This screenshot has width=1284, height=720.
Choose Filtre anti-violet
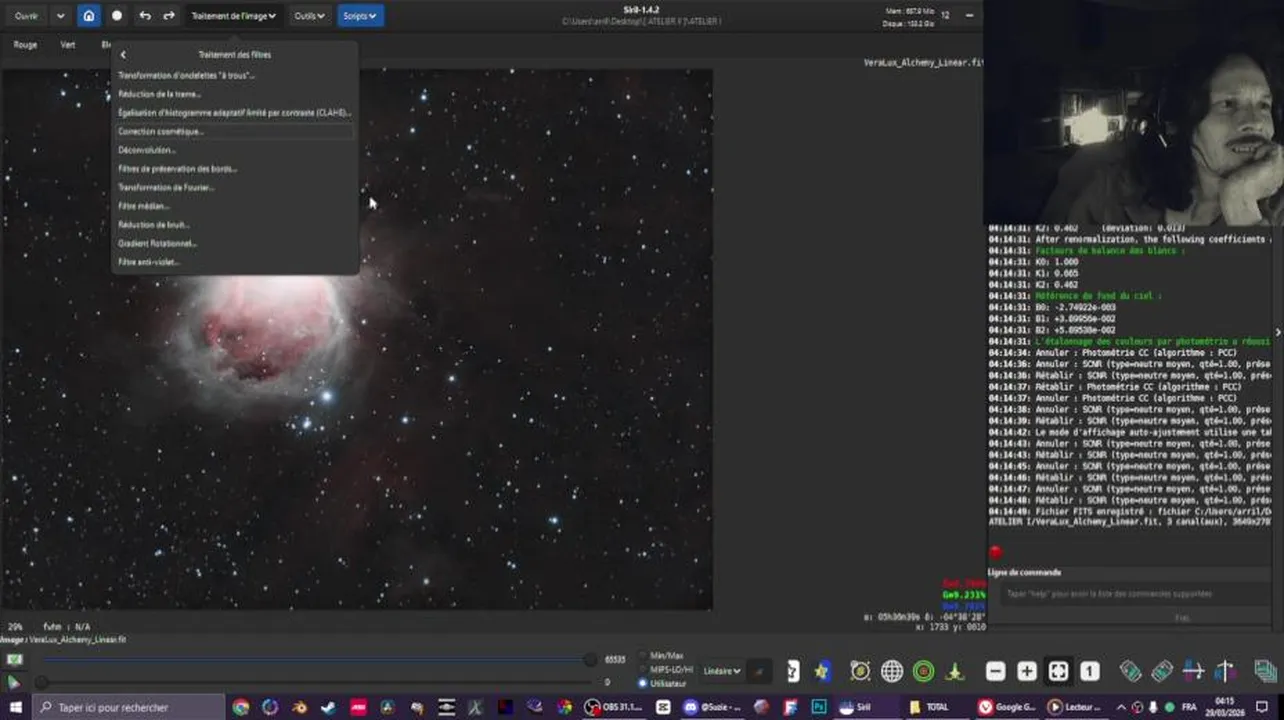point(149,262)
